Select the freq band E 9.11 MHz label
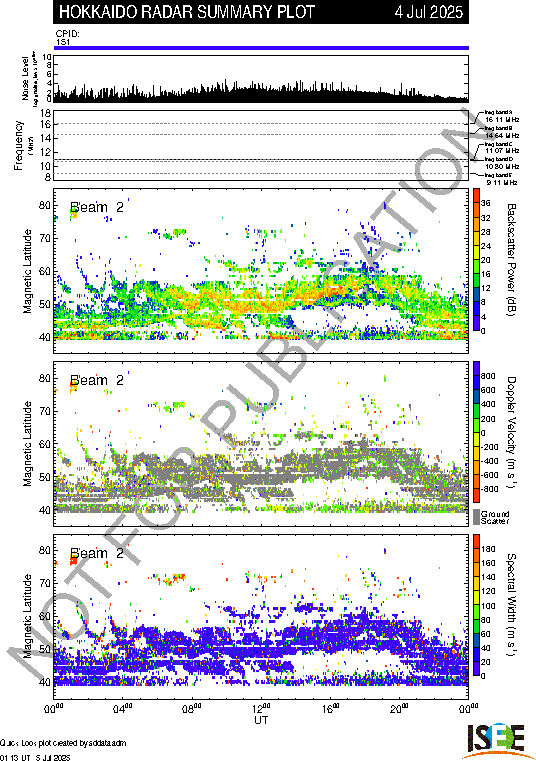This screenshot has height=761, width=536. (x=501, y=179)
